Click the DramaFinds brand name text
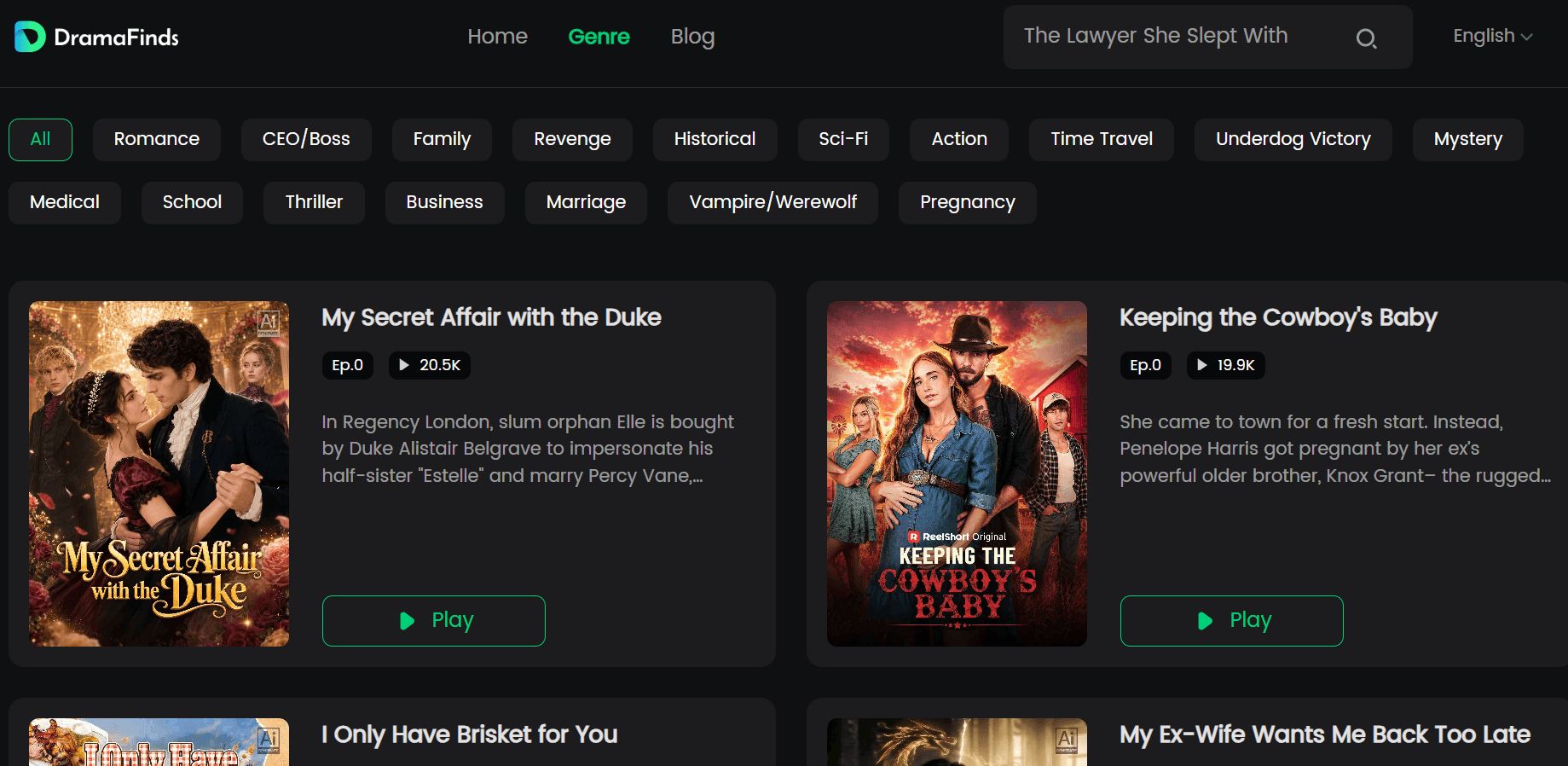Image resolution: width=1568 pixels, height=766 pixels. 116,38
